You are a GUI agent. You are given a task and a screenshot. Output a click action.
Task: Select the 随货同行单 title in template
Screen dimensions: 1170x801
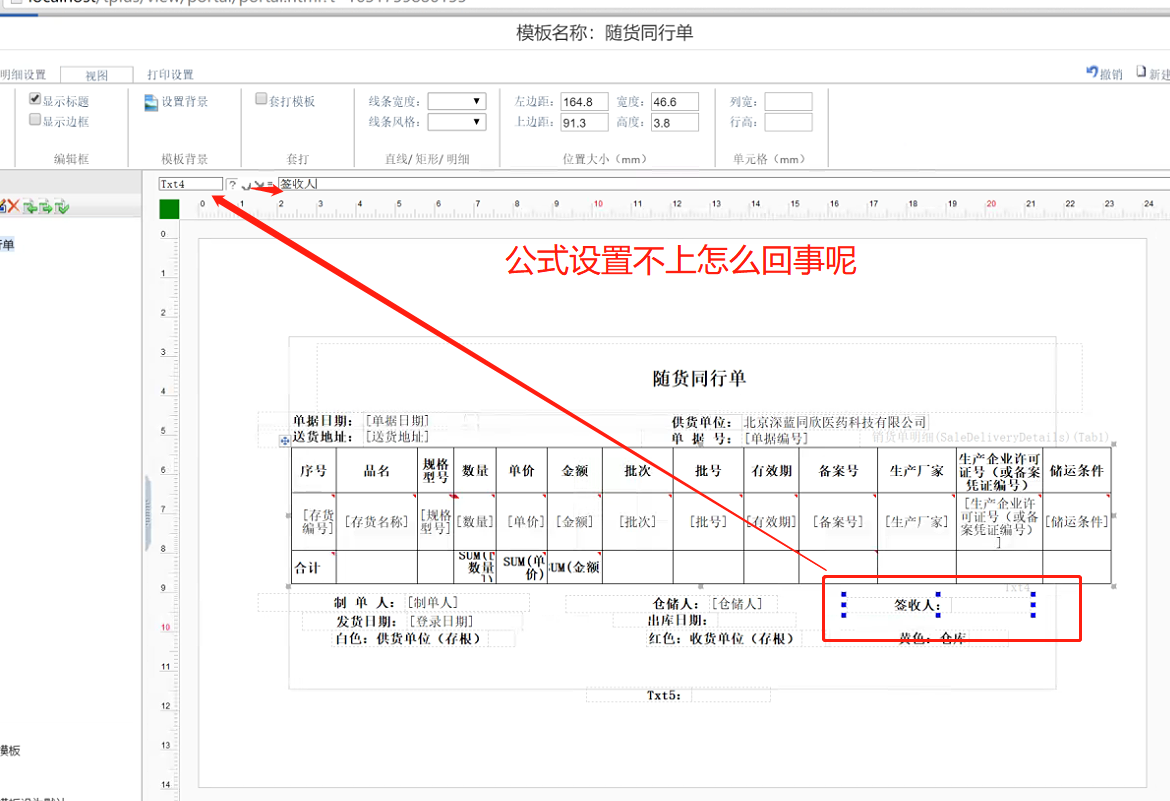coord(699,378)
